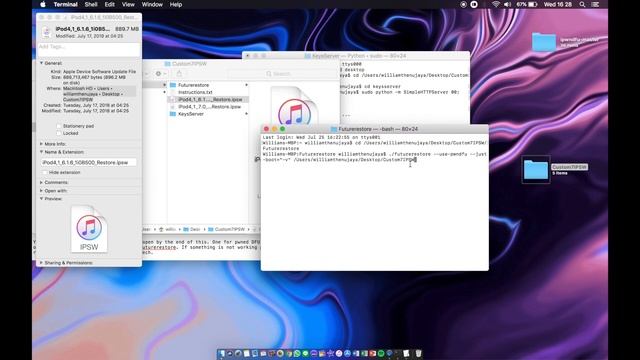Collapse the General section
Viewport: 640px width, 360px height.
point(41,63)
